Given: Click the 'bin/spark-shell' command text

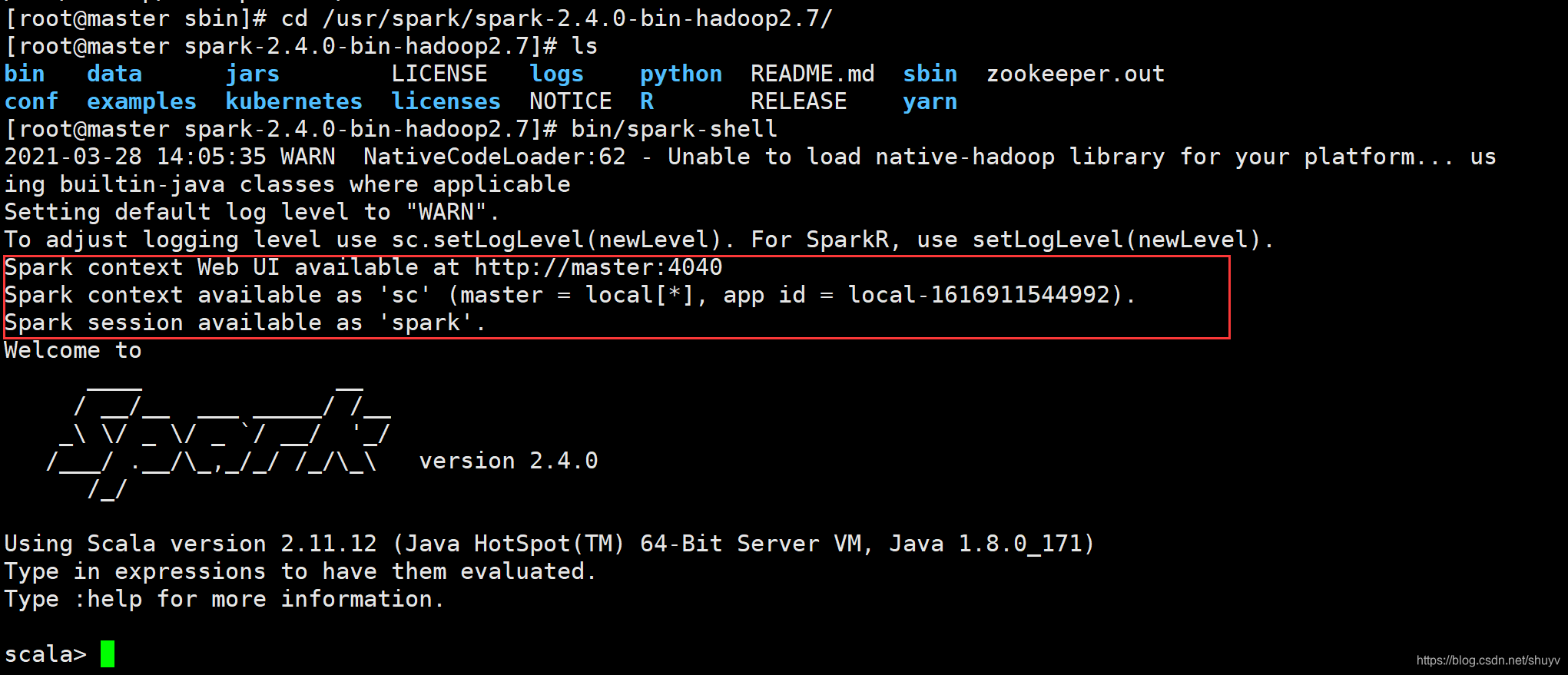Looking at the screenshot, I should (675, 129).
